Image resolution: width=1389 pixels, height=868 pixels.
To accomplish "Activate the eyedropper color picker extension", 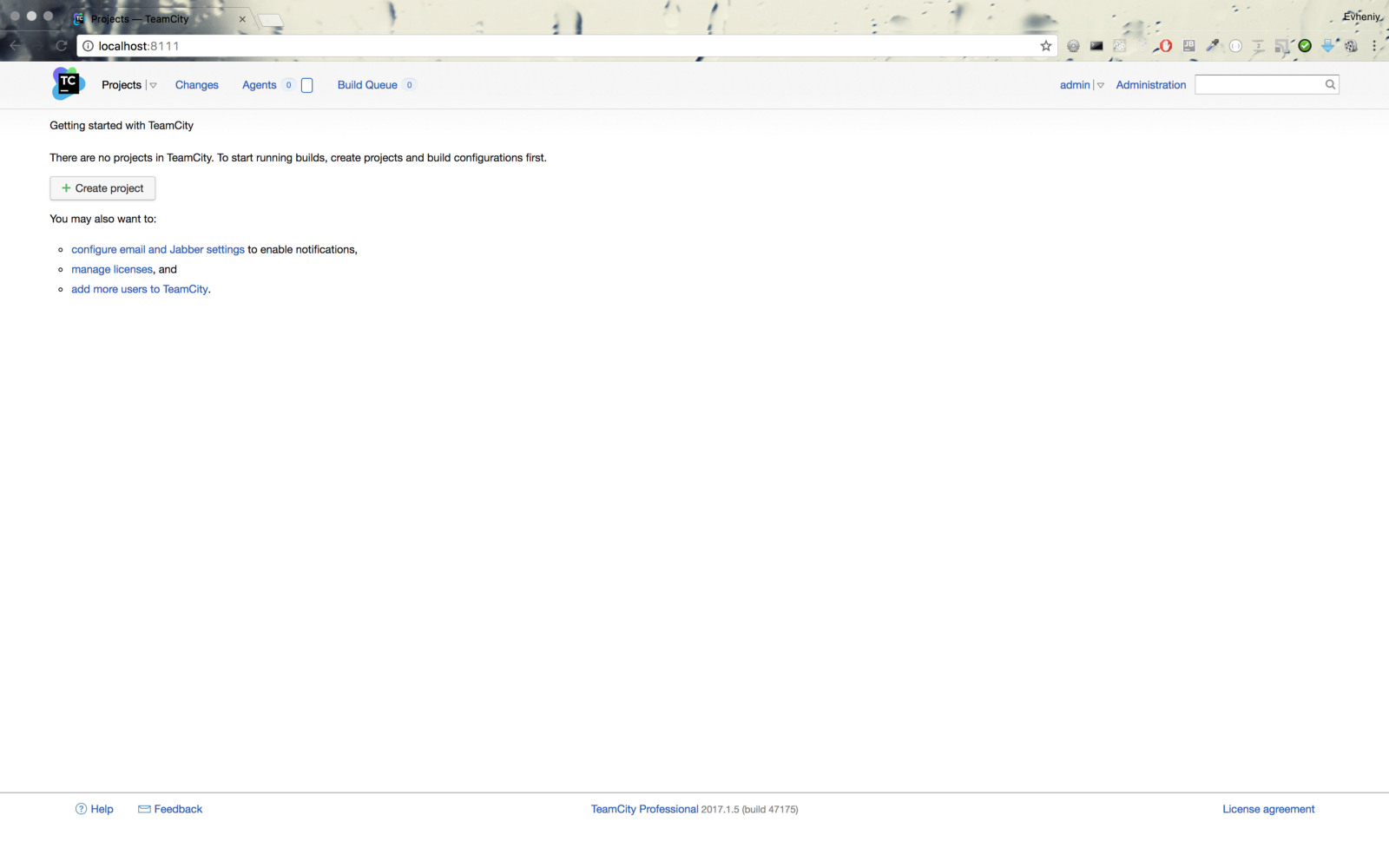I will click(1213, 46).
